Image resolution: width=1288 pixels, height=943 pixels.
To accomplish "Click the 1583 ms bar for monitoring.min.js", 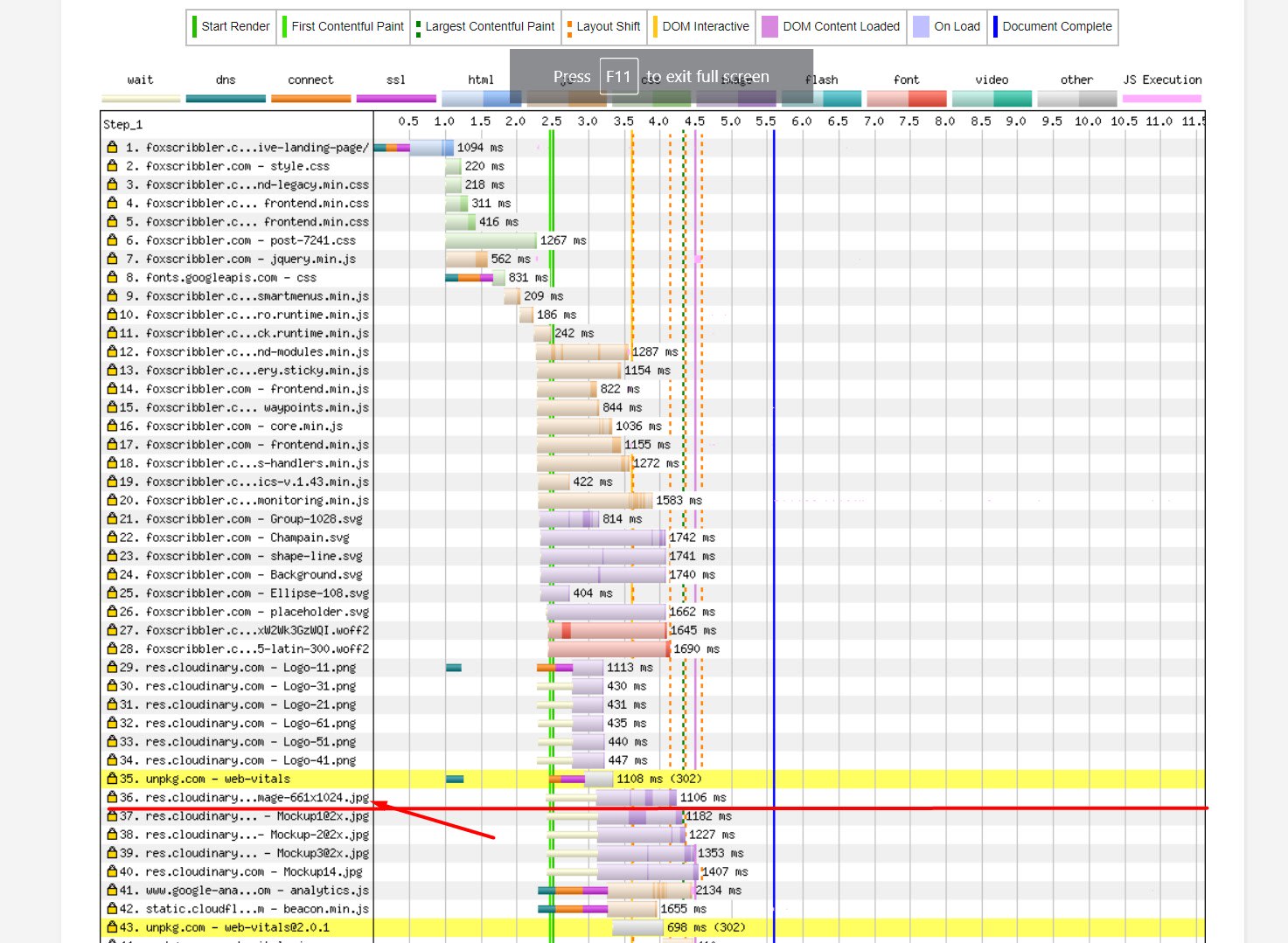I will [595, 500].
